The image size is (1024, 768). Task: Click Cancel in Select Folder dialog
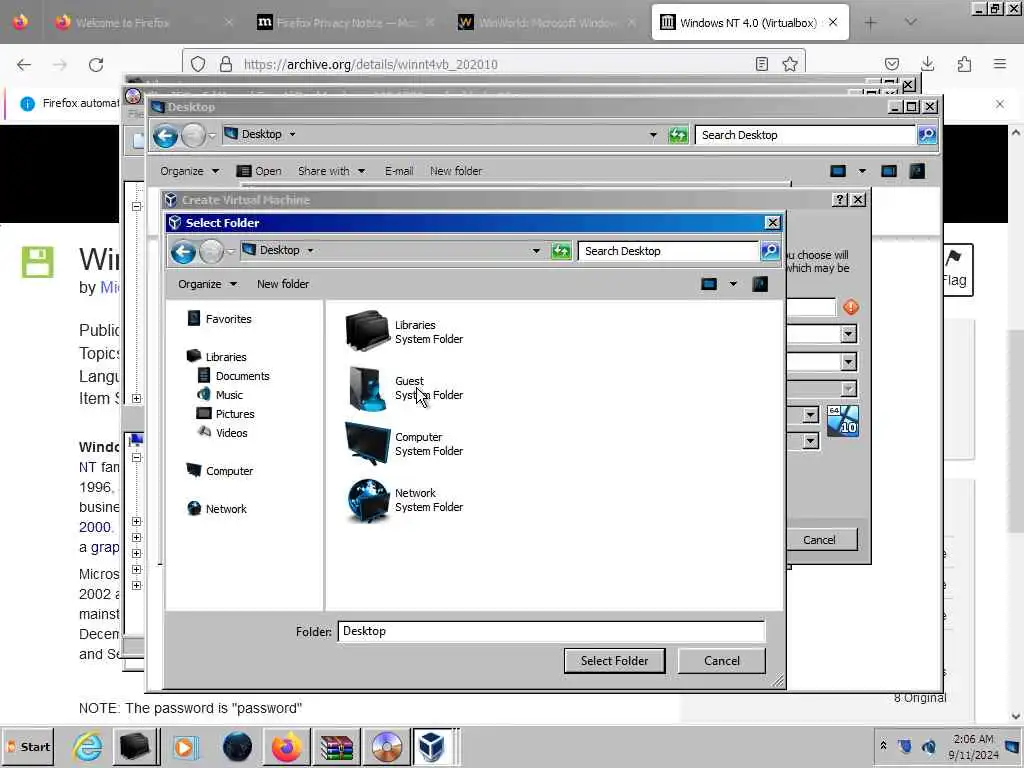722,661
